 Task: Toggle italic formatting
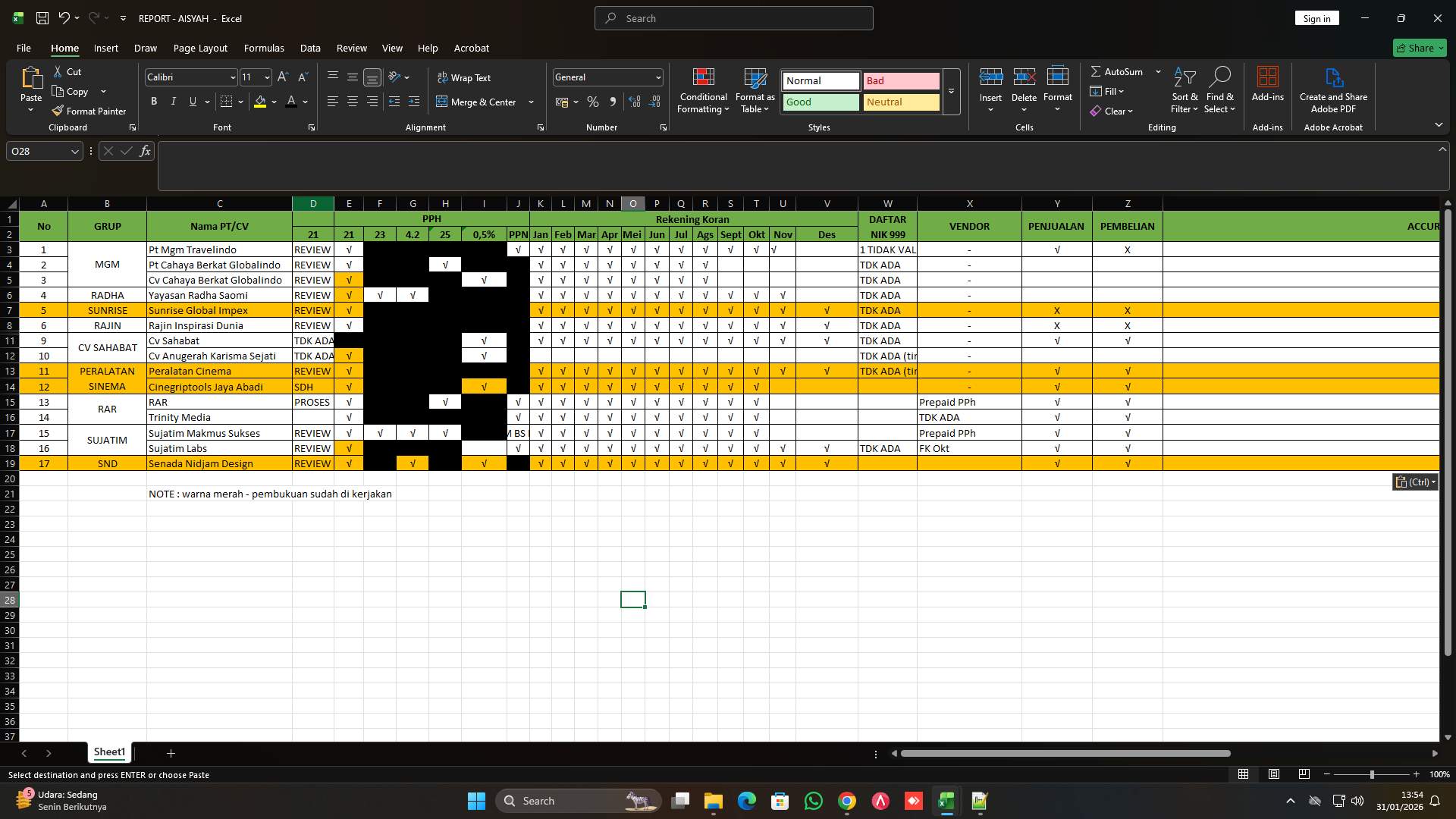point(173,101)
